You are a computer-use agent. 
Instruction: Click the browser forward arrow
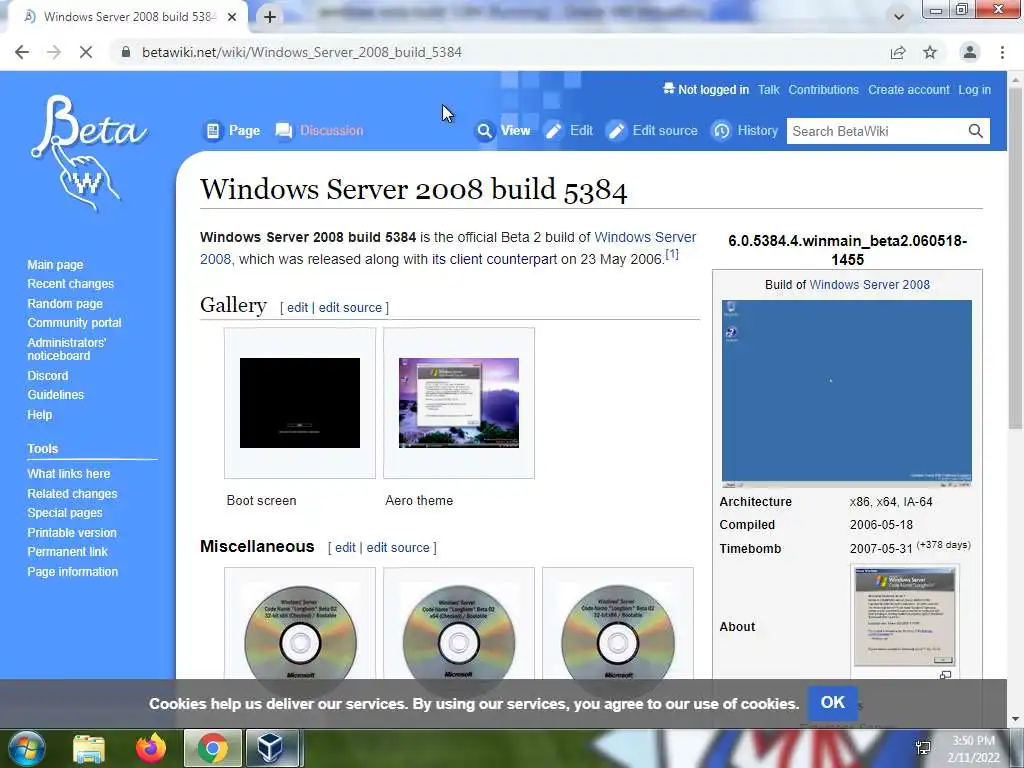tap(54, 52)
